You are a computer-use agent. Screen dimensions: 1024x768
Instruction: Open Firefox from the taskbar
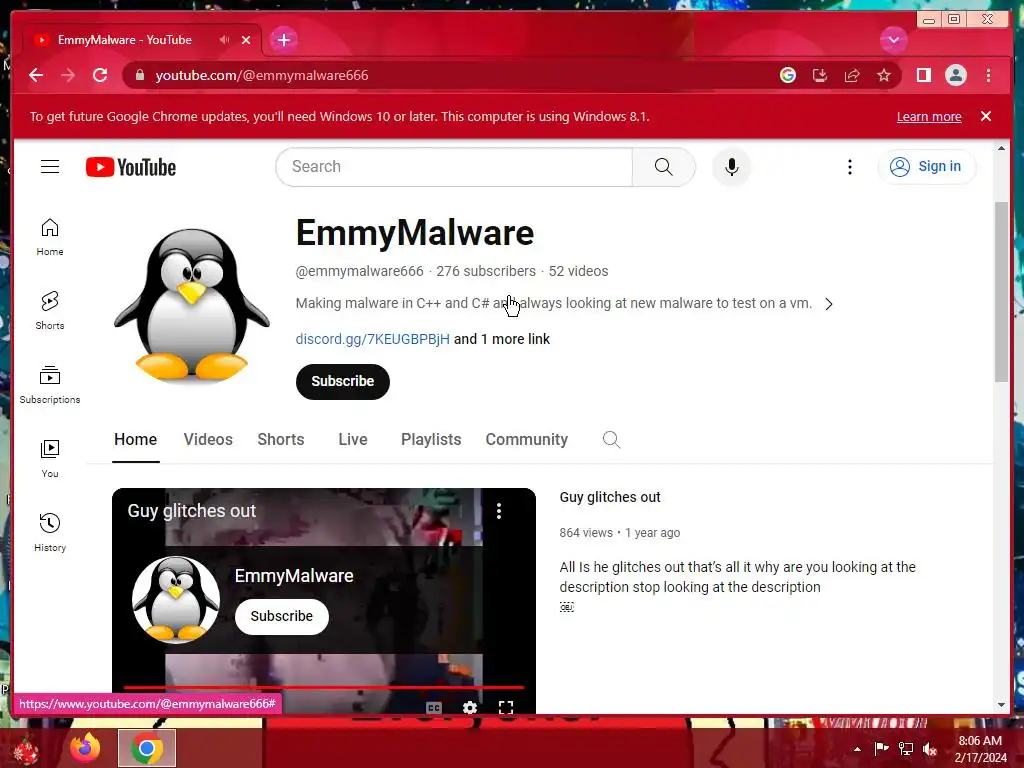pyautogui.click(x=85, y=748)
